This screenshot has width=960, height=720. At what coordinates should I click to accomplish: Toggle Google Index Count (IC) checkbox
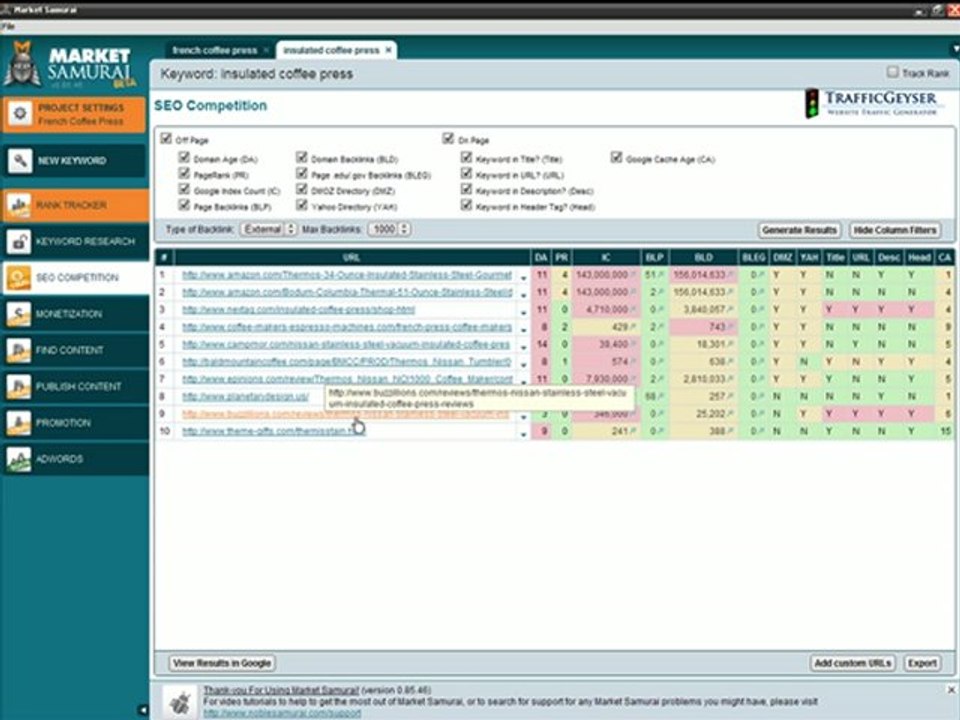(x=184, y=189)
